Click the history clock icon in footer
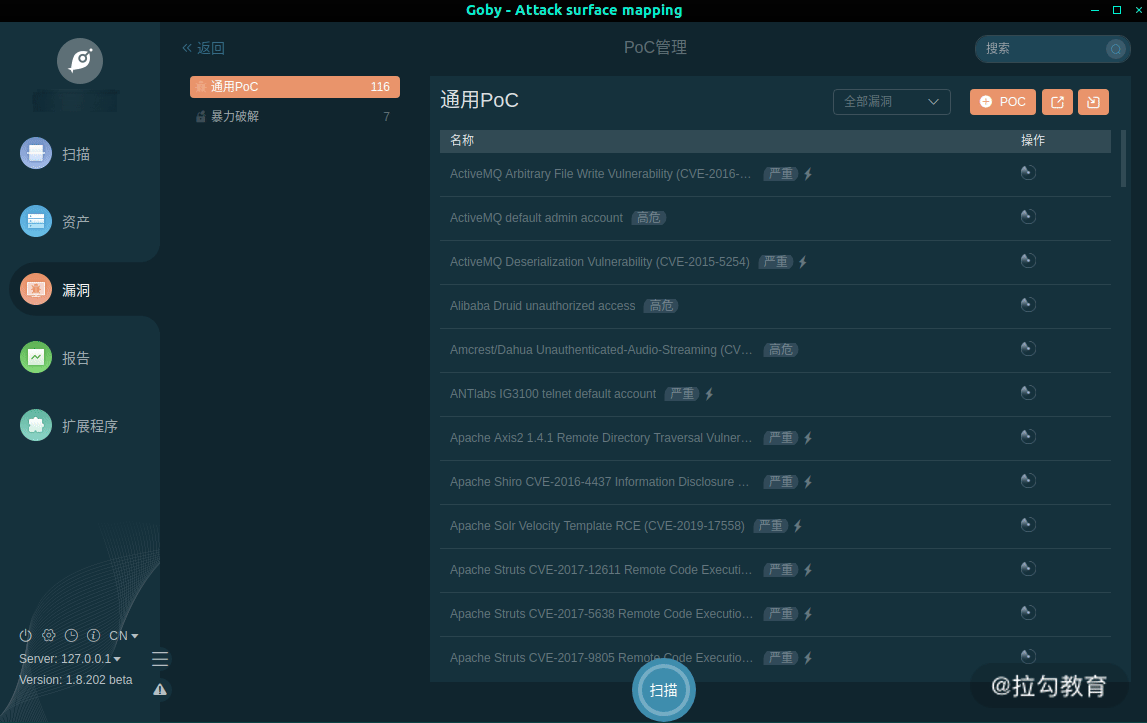Screen dimensions: 1147x723 click(x=71, y=635)
